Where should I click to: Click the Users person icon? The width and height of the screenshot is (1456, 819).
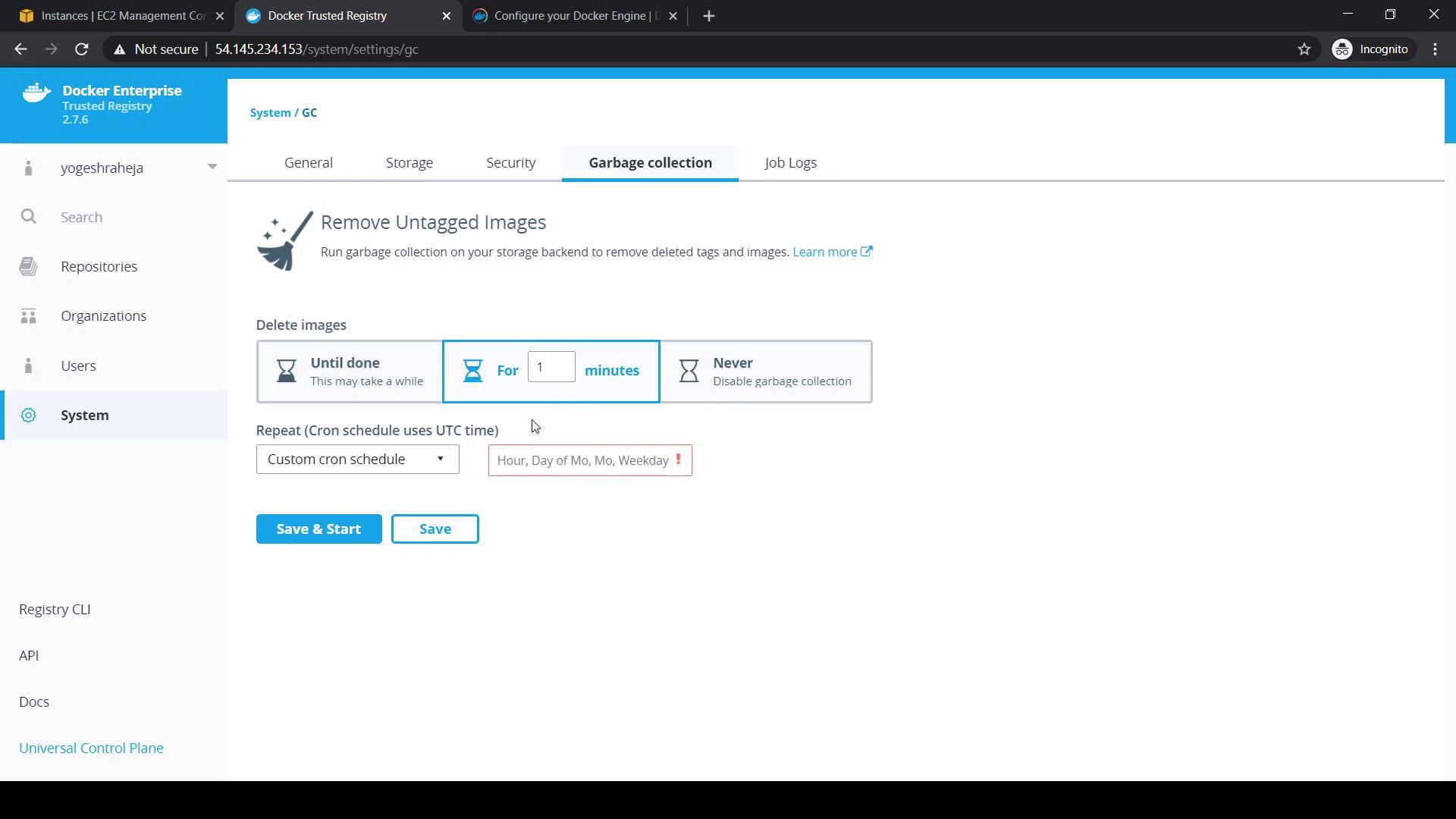[29, 366]
